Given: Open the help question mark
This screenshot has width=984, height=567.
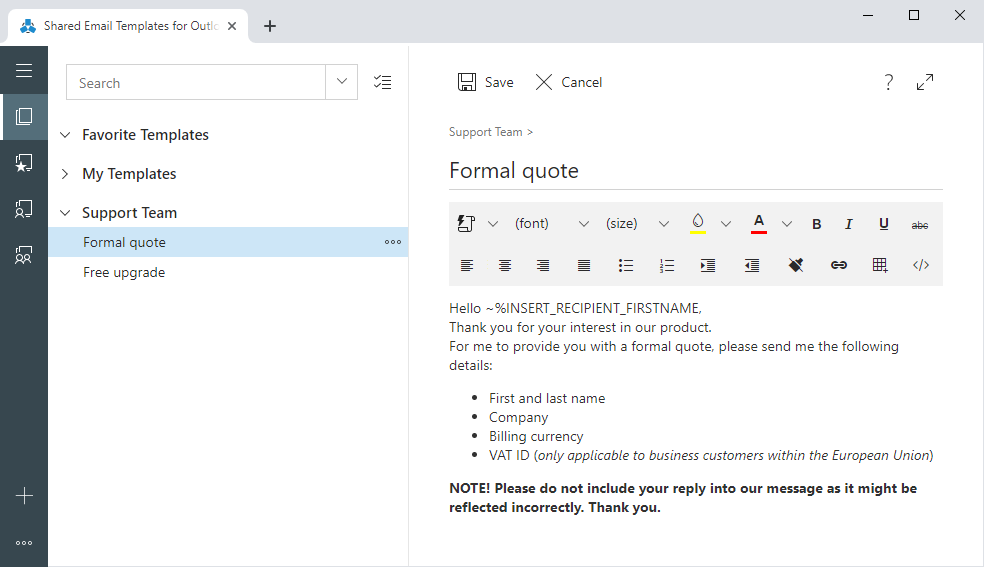Looking at the screenshot, I should point(888,83).
